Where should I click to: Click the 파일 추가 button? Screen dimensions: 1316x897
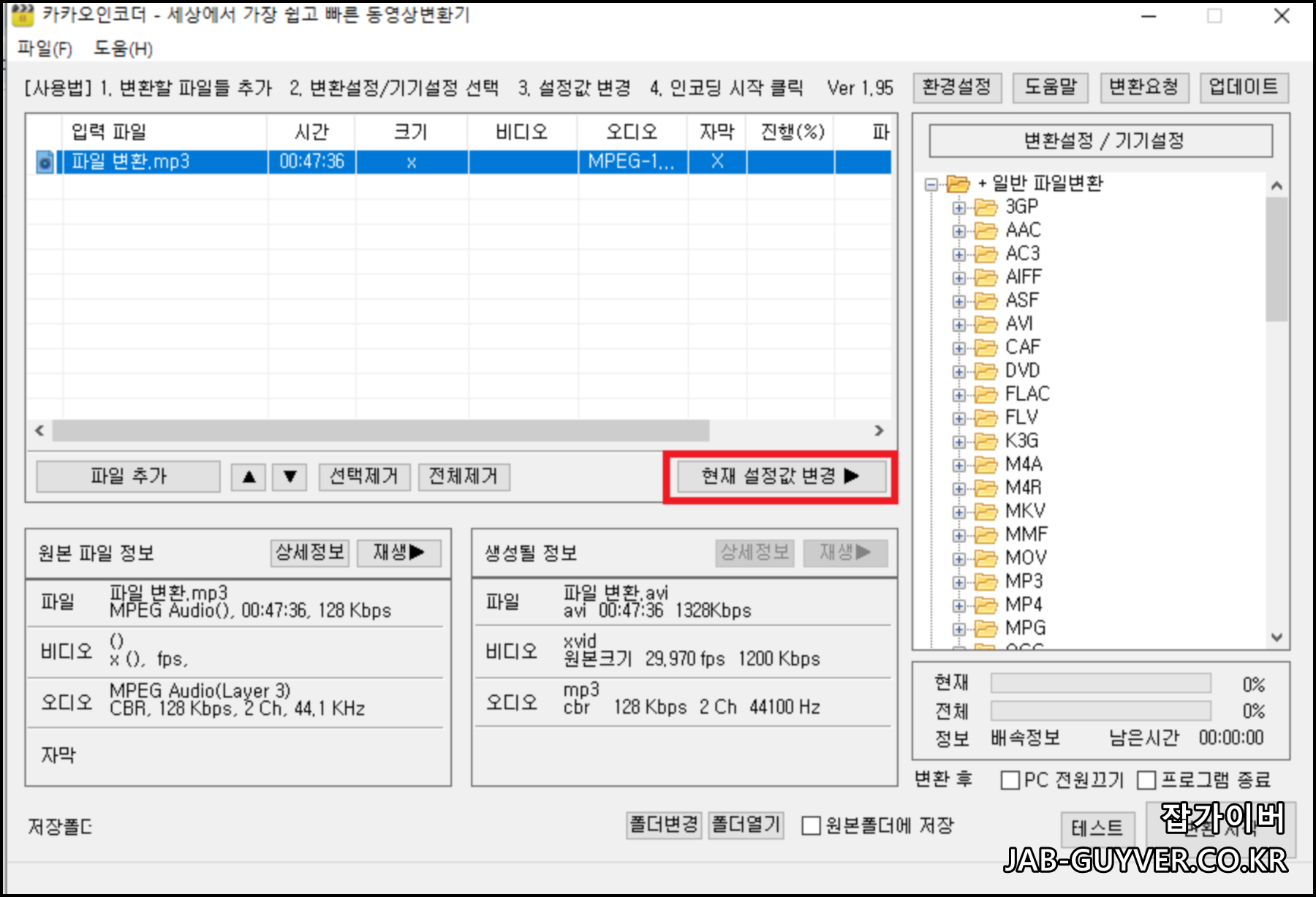pyautogui.click(x=128, y=477)
